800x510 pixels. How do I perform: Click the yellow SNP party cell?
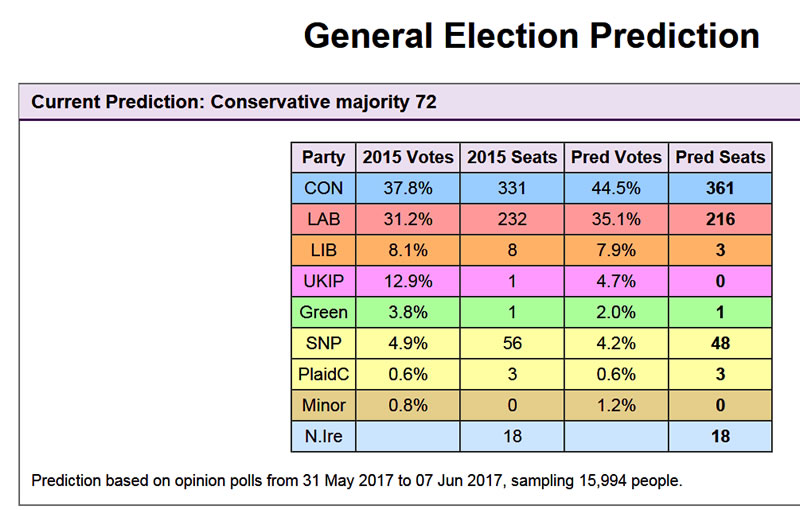pos(323,343)
